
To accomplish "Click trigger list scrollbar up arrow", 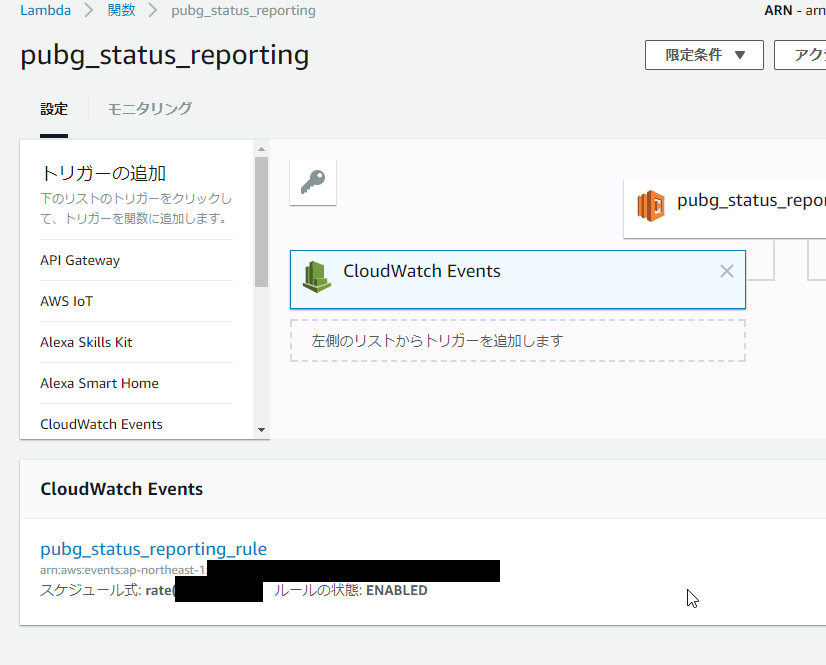I will point(261,149).
